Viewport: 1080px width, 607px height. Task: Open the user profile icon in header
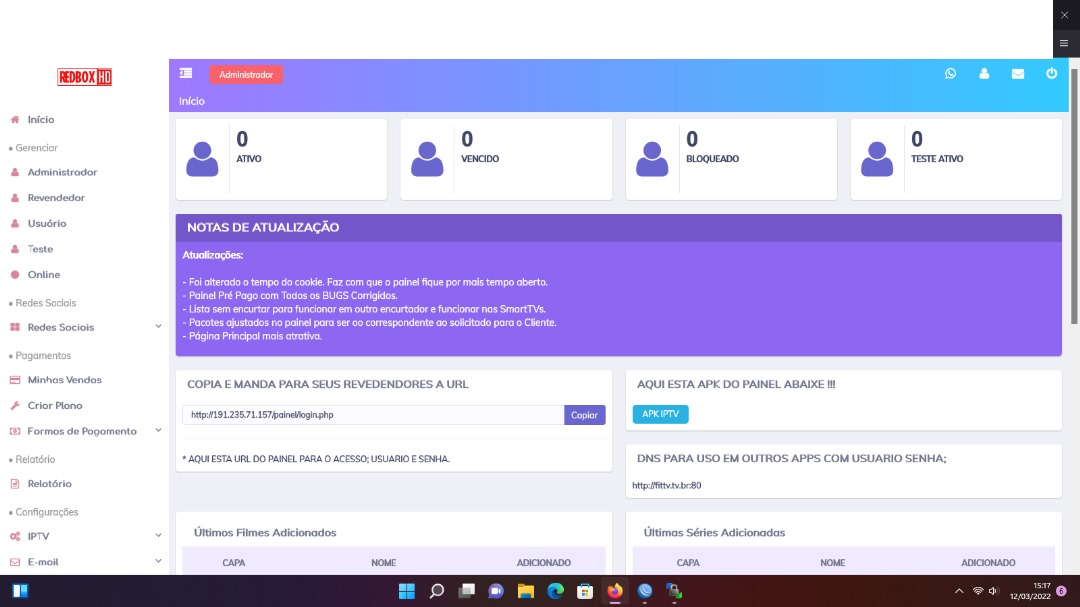pos(984,73)
